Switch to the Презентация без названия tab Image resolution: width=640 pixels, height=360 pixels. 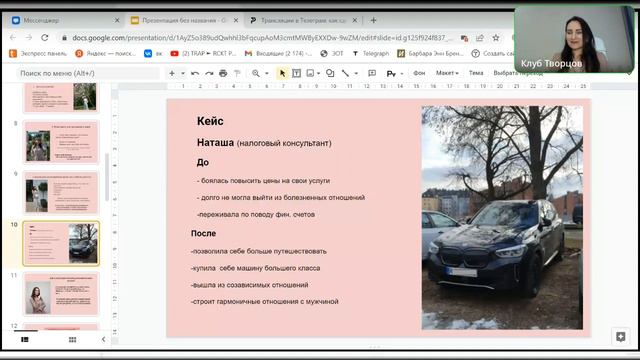(x=184, y=20)
